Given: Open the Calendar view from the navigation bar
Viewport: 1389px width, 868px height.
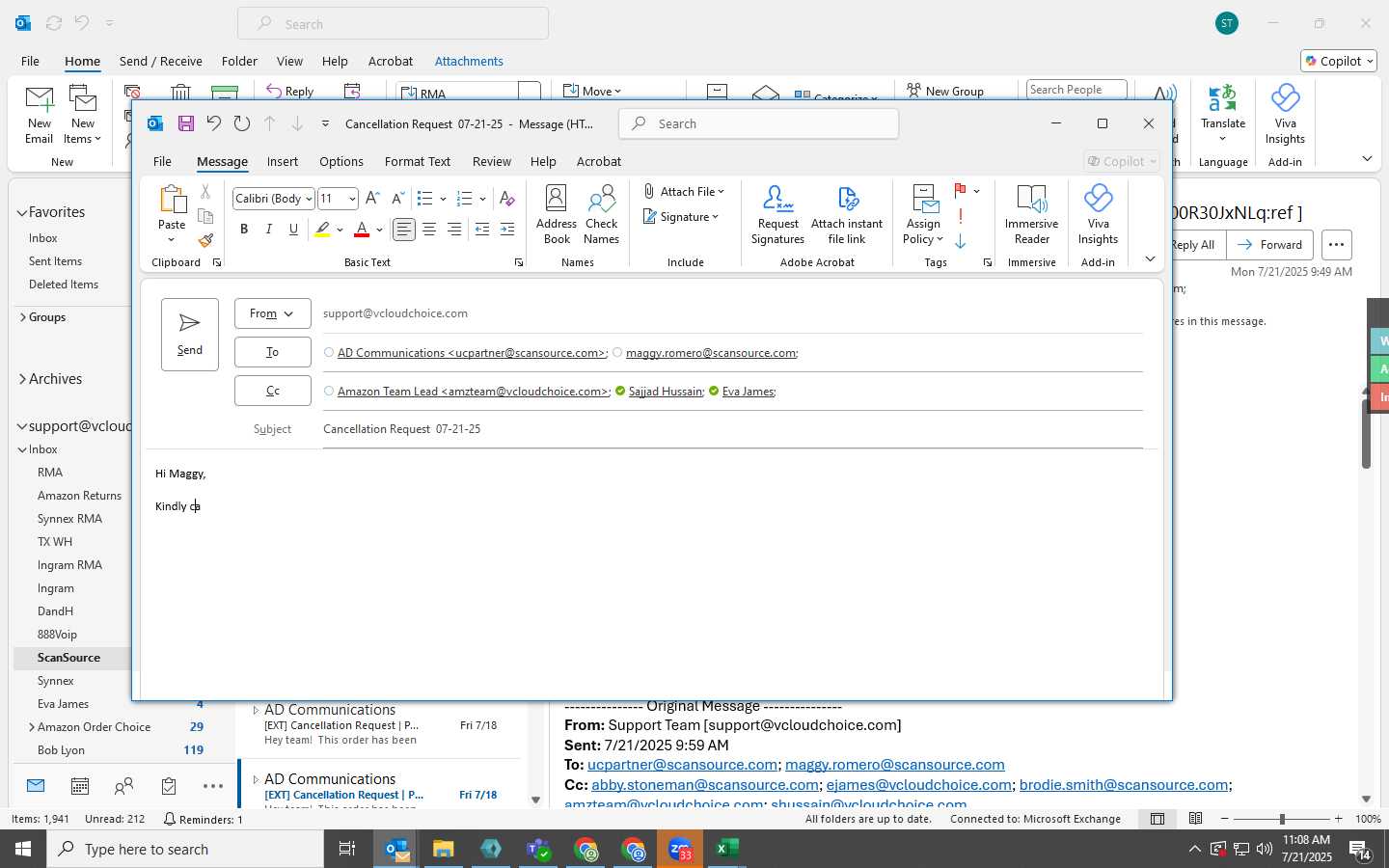Looking at the screenshot, I should pyautogui.click(x=80, y=786).
